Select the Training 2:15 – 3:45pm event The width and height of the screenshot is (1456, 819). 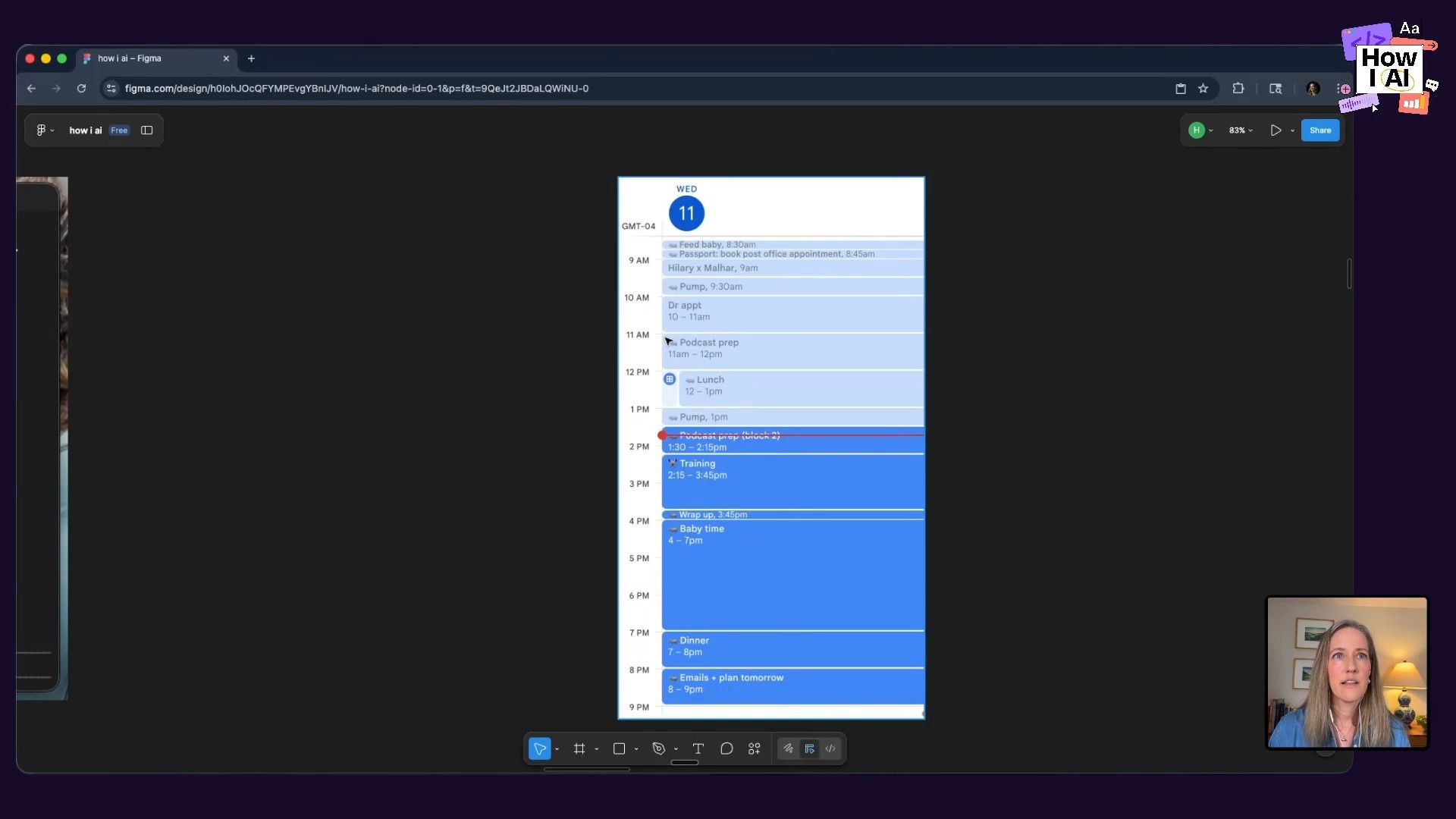tap(792, 482)
